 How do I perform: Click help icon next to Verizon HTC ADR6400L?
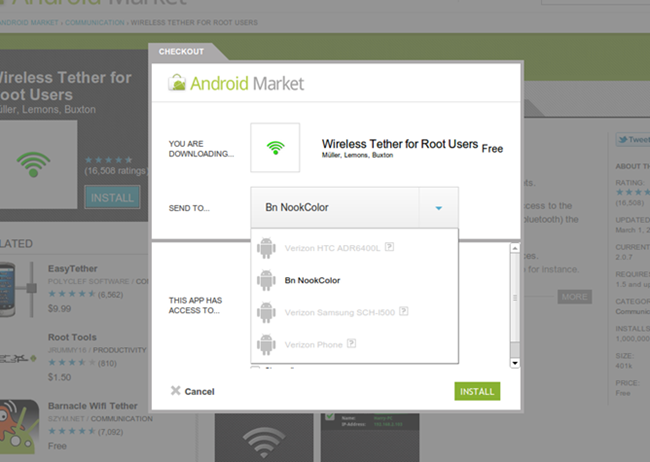(389, 247)
